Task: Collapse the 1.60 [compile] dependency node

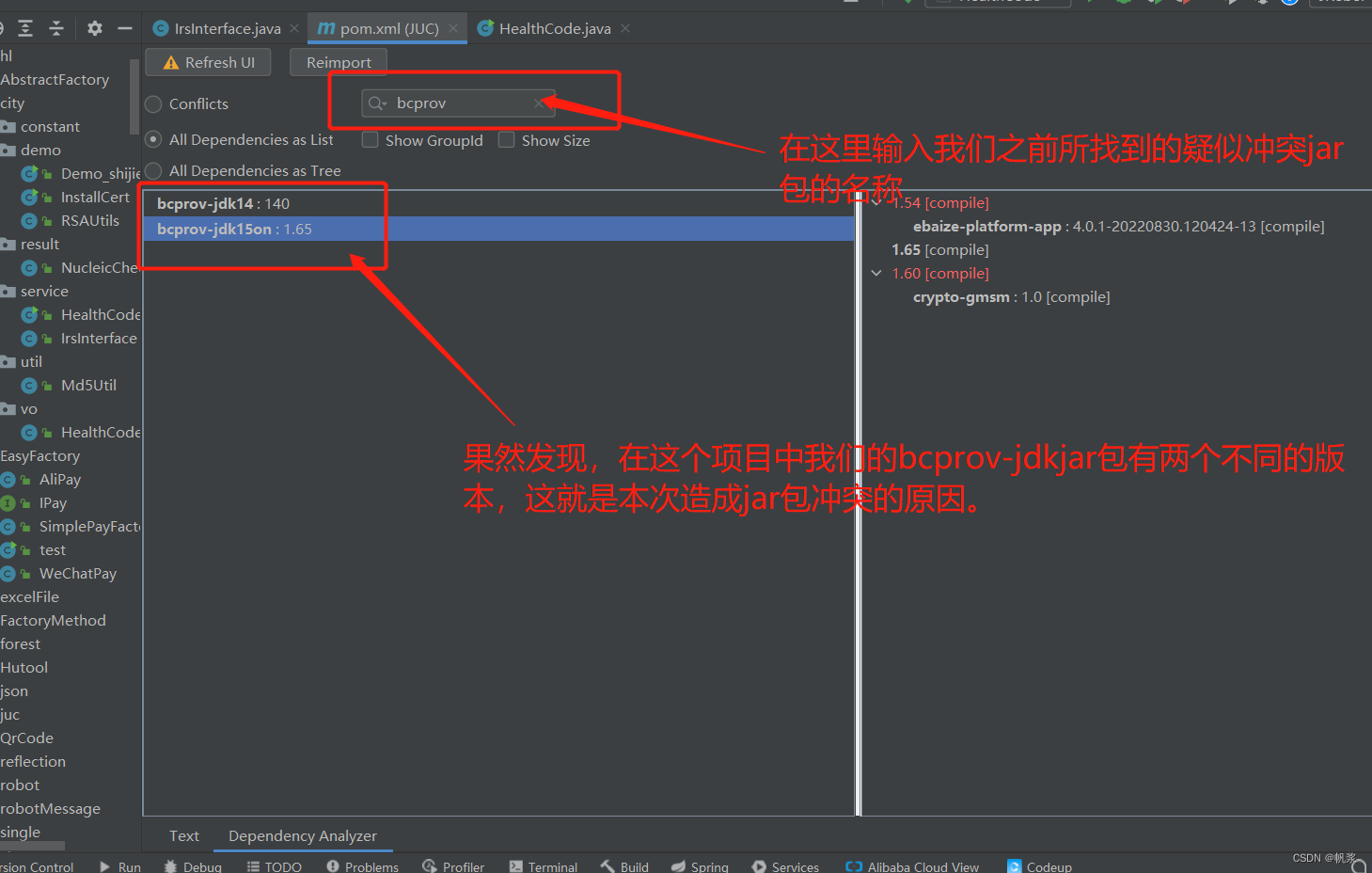Action: [876, 273]
